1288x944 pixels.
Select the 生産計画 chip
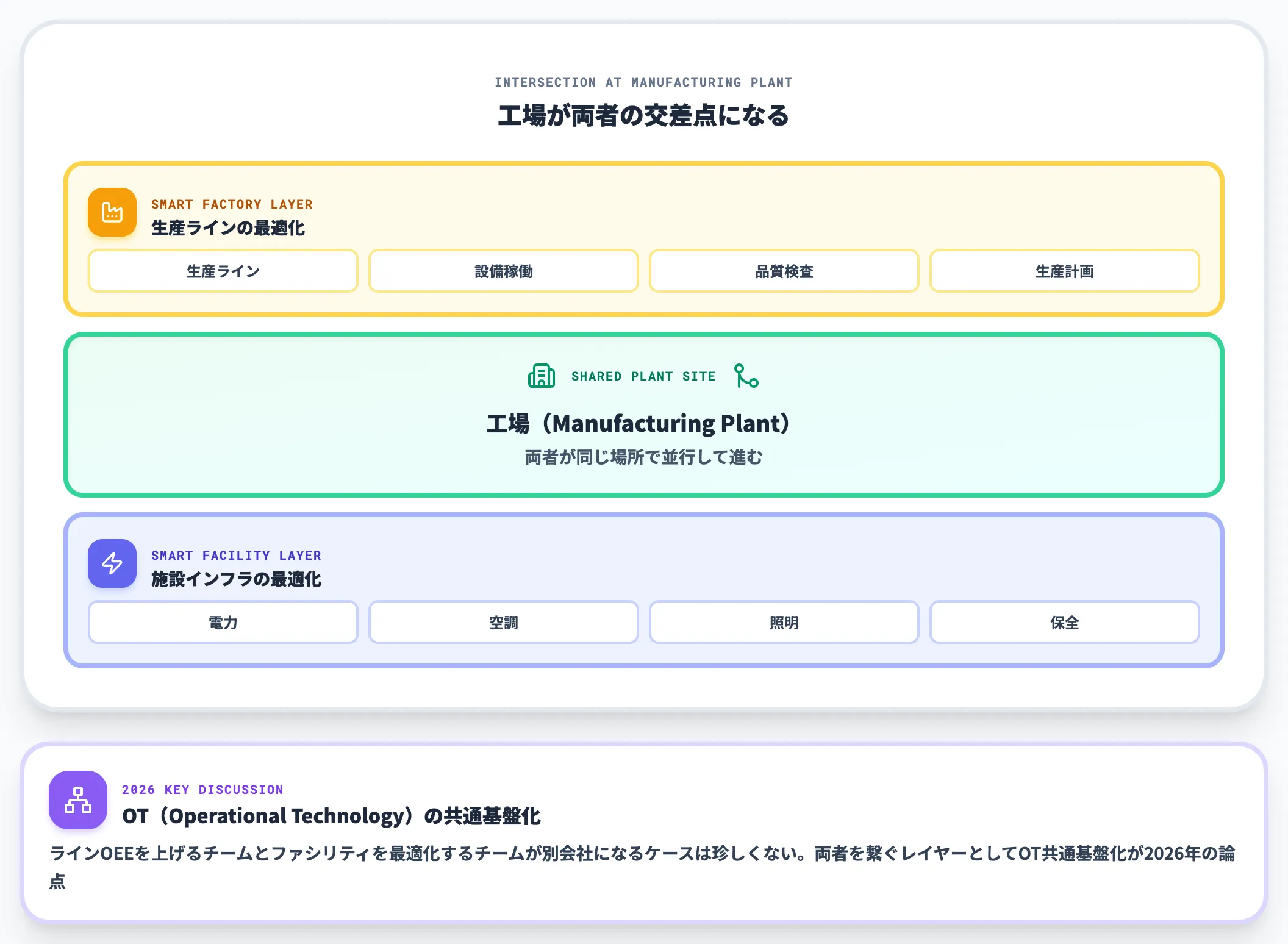(1065, 271)
